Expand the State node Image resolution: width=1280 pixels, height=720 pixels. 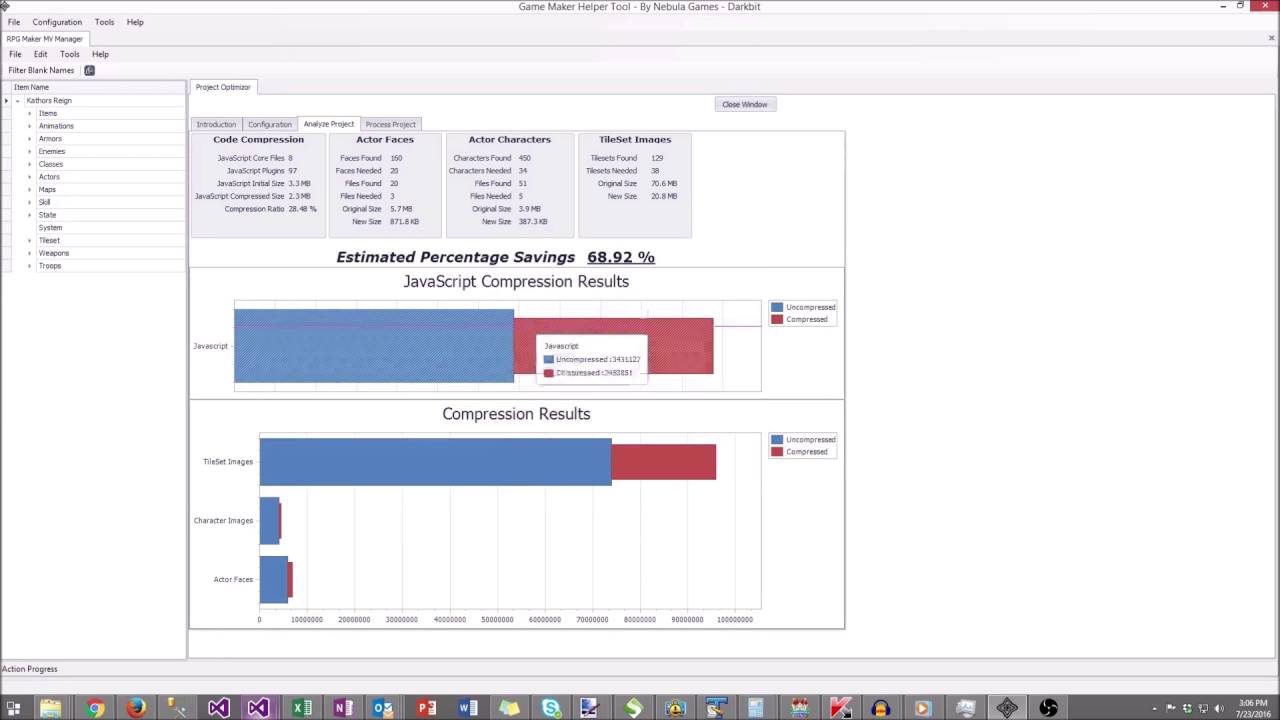click(x=30, y=215)
